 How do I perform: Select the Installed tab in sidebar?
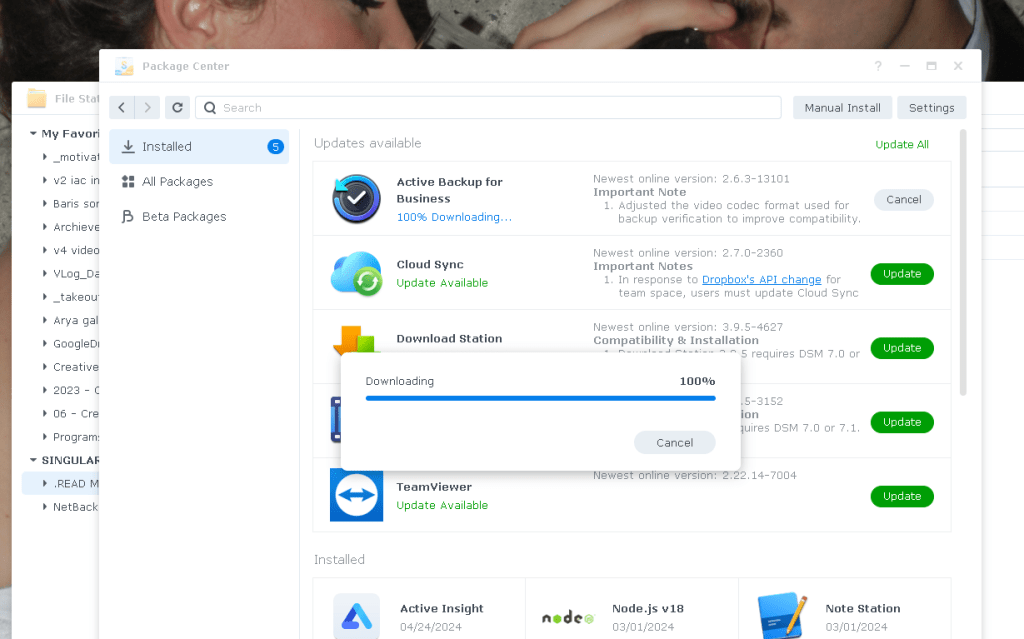pos(199,146)
